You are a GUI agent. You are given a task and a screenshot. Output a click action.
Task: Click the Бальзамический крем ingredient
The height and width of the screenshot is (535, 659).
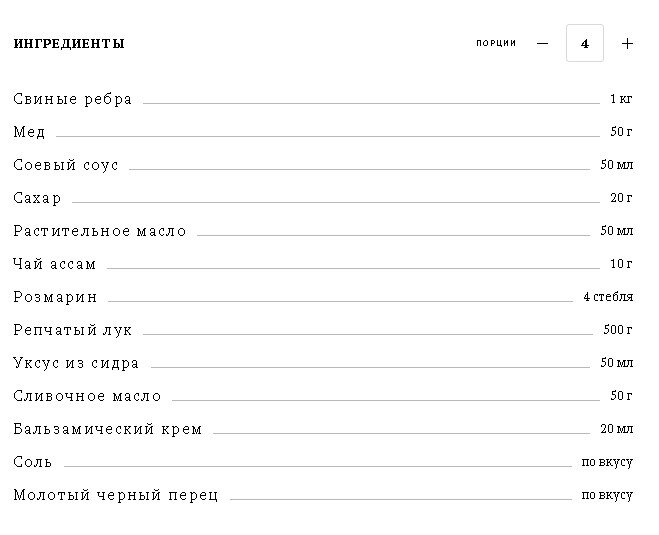click(108, 429)
